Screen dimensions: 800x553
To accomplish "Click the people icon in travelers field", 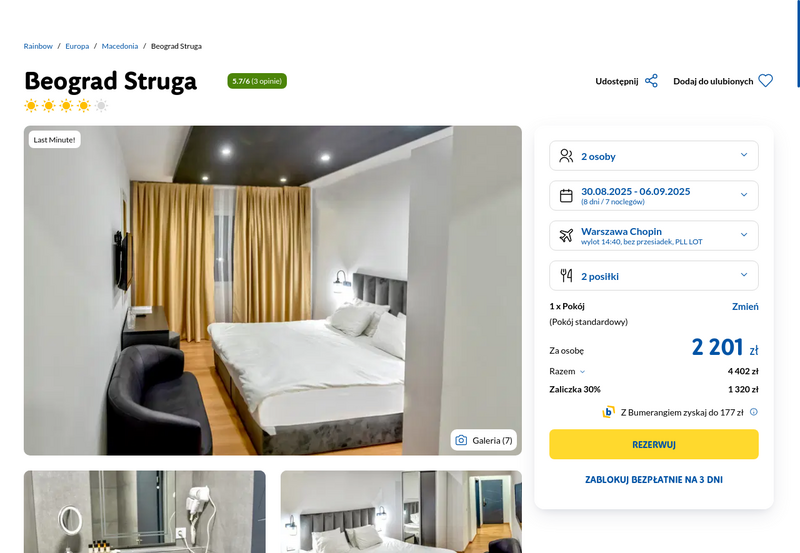I will pyautogui.click(x=566, y=156).
